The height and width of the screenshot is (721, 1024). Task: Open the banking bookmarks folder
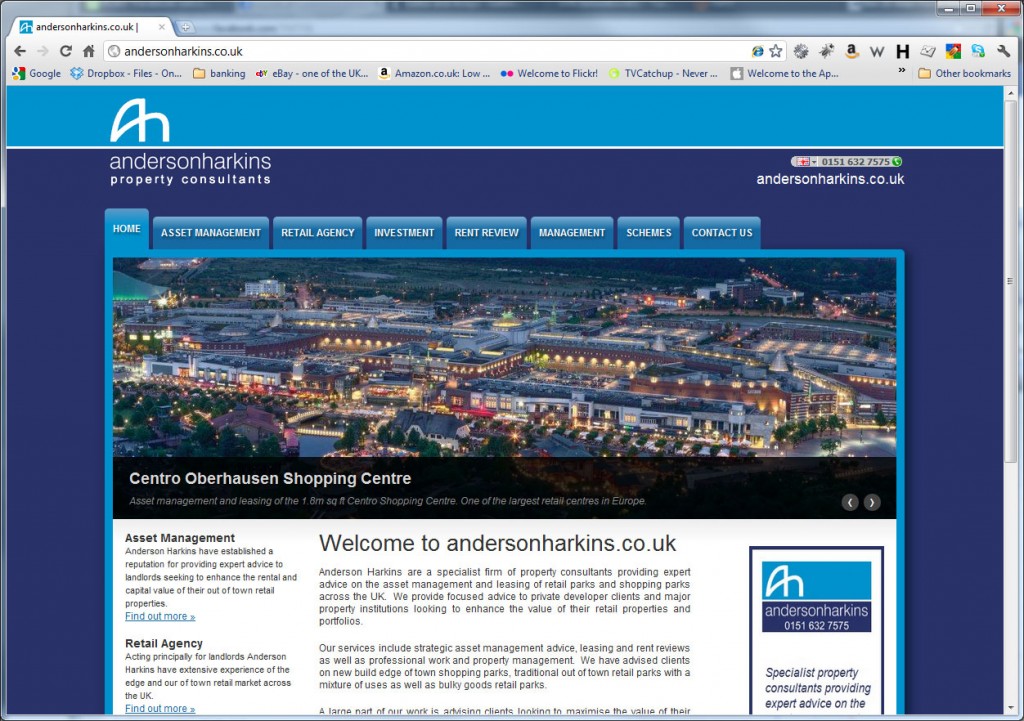pyautogui.click(x=219, y=73)
